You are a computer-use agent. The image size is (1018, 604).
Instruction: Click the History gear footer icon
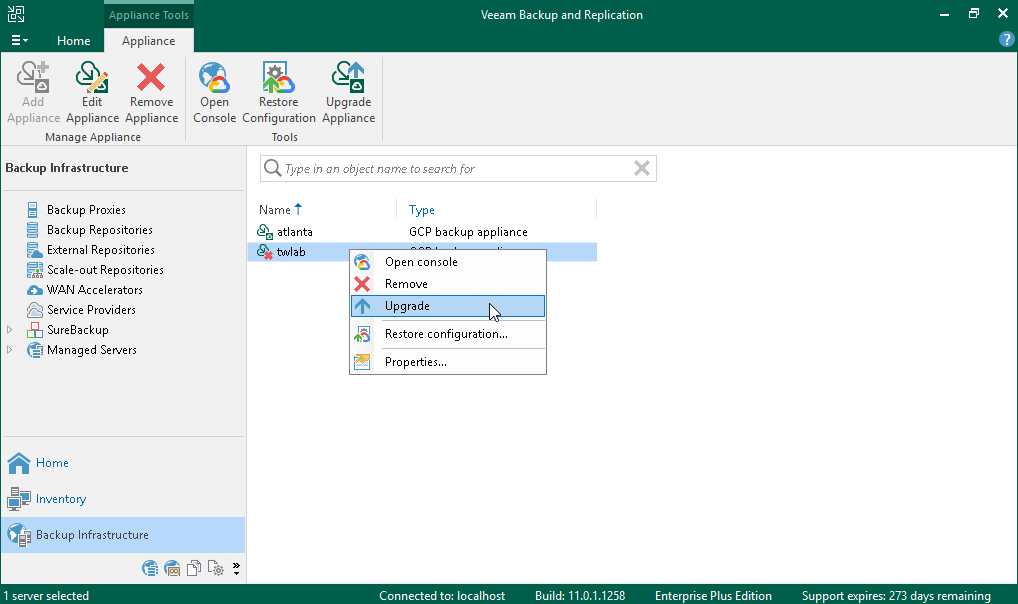(216, 569)
